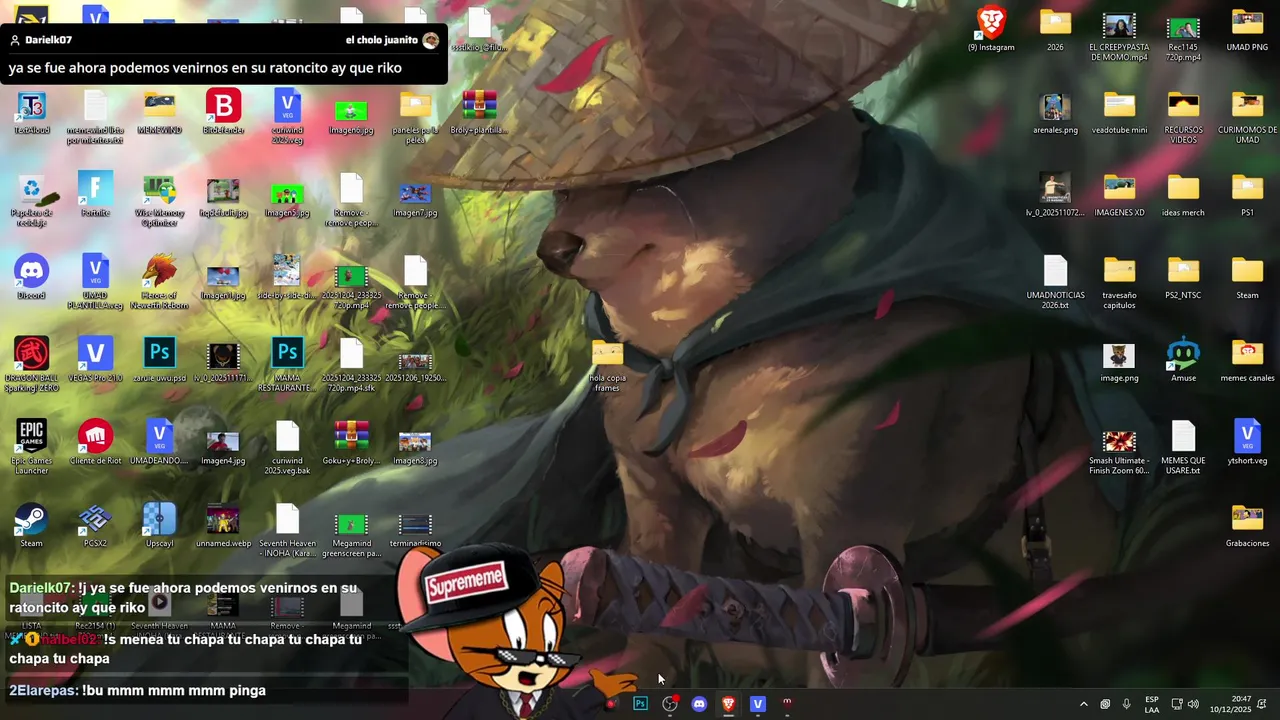This screenshot has height=720, width=1280.
Task: Open the Steam desktop shortcut
Action: click(31, 526)
